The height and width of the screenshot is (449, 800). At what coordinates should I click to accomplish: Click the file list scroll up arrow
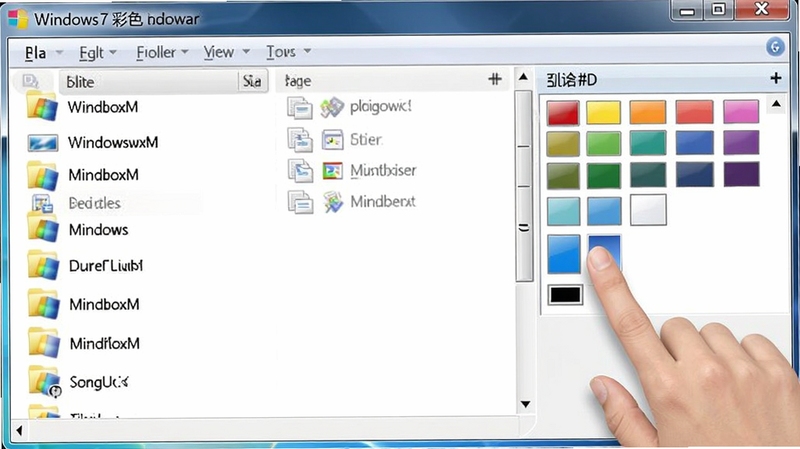click(523, 77)
